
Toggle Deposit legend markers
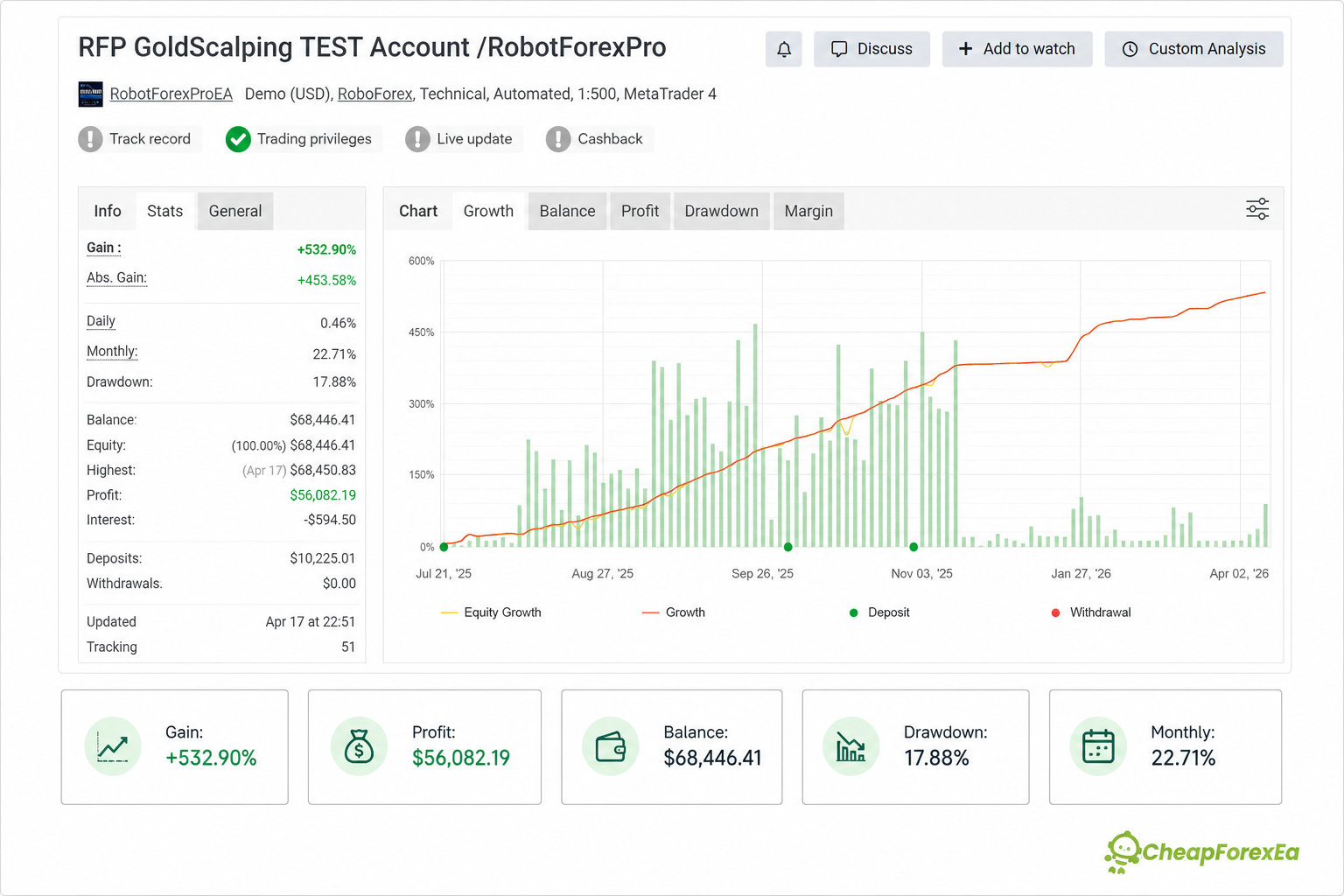(879, 612)
